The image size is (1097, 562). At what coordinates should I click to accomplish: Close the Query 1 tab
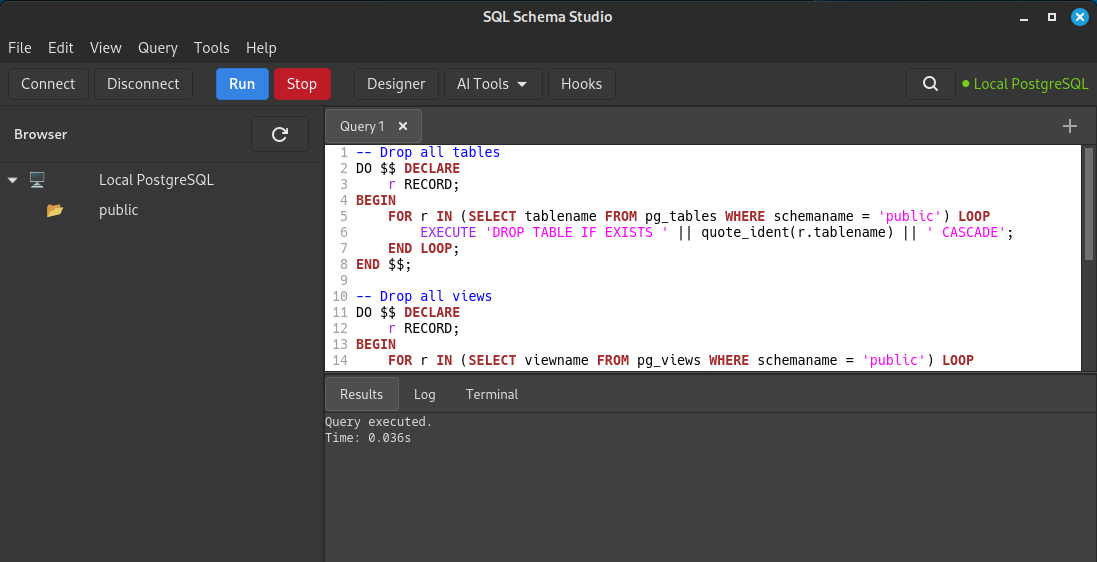[x=403, y=126]
